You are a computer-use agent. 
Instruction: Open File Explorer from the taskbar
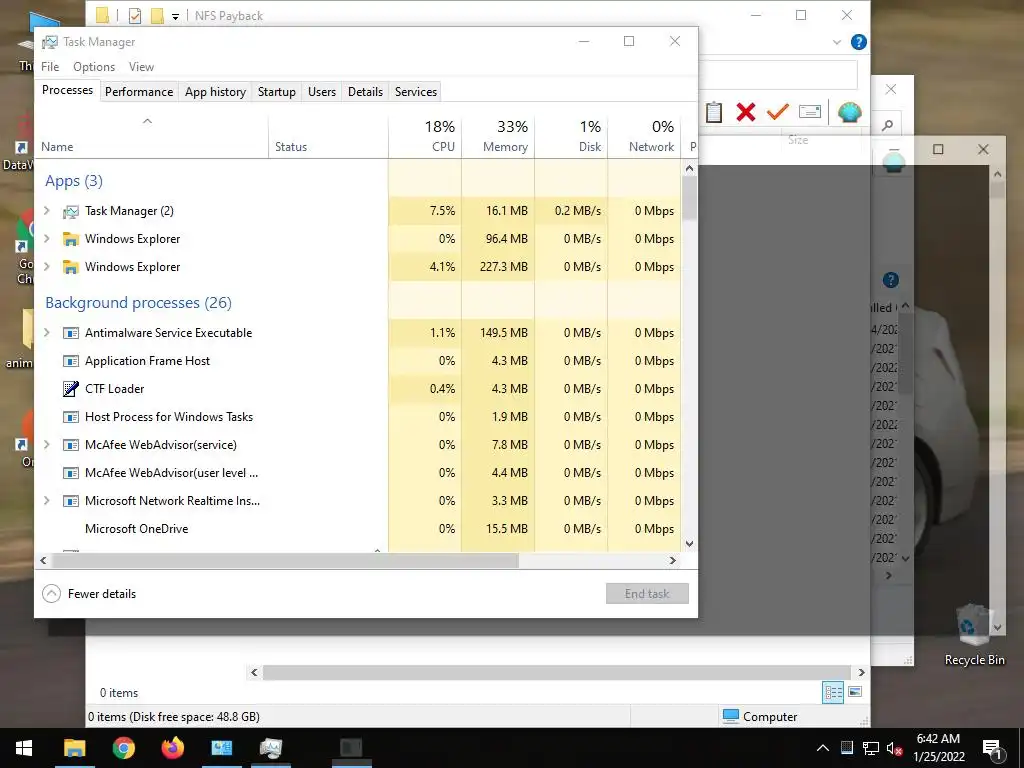tap(74, 748)
